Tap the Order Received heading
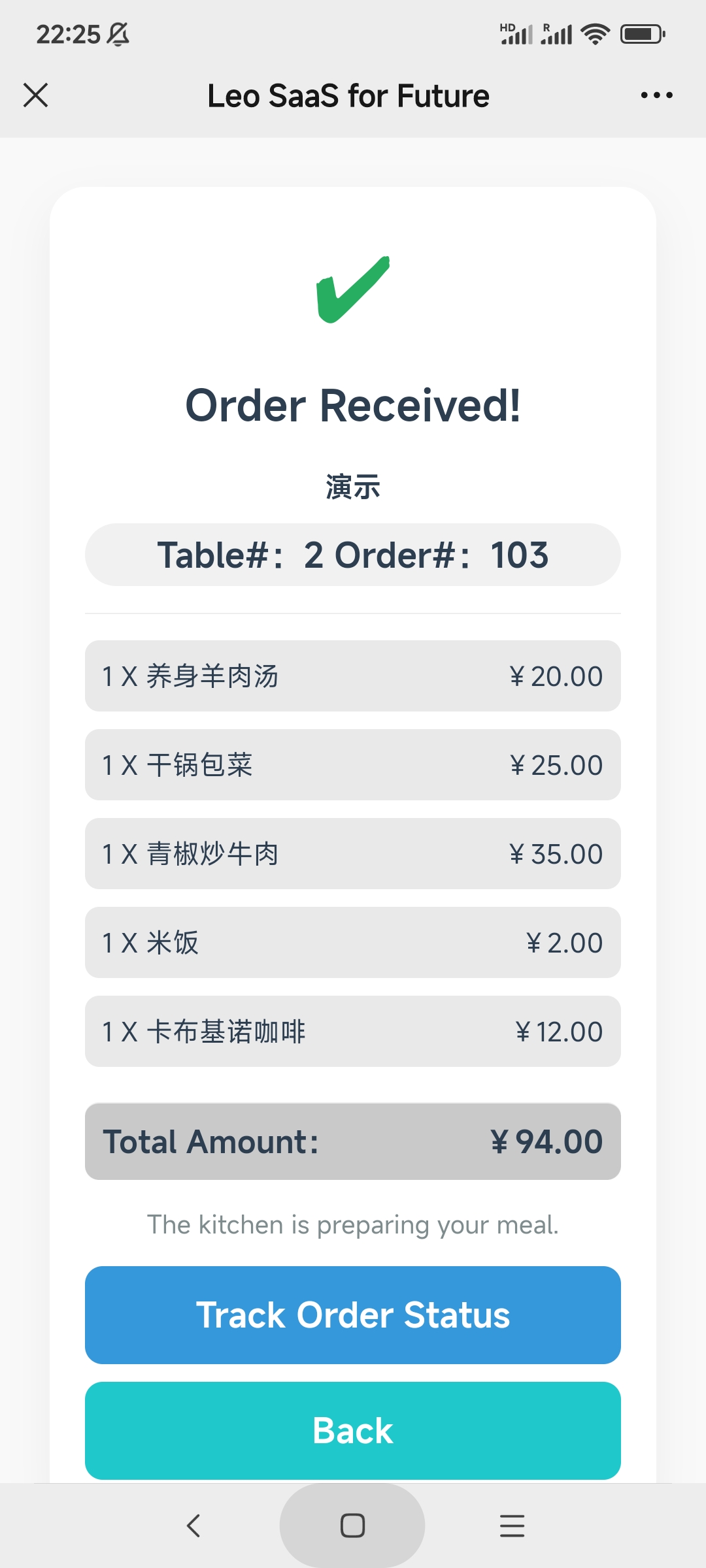Image resolution: width=706 pixels, height=1568 pixels. 353,406
